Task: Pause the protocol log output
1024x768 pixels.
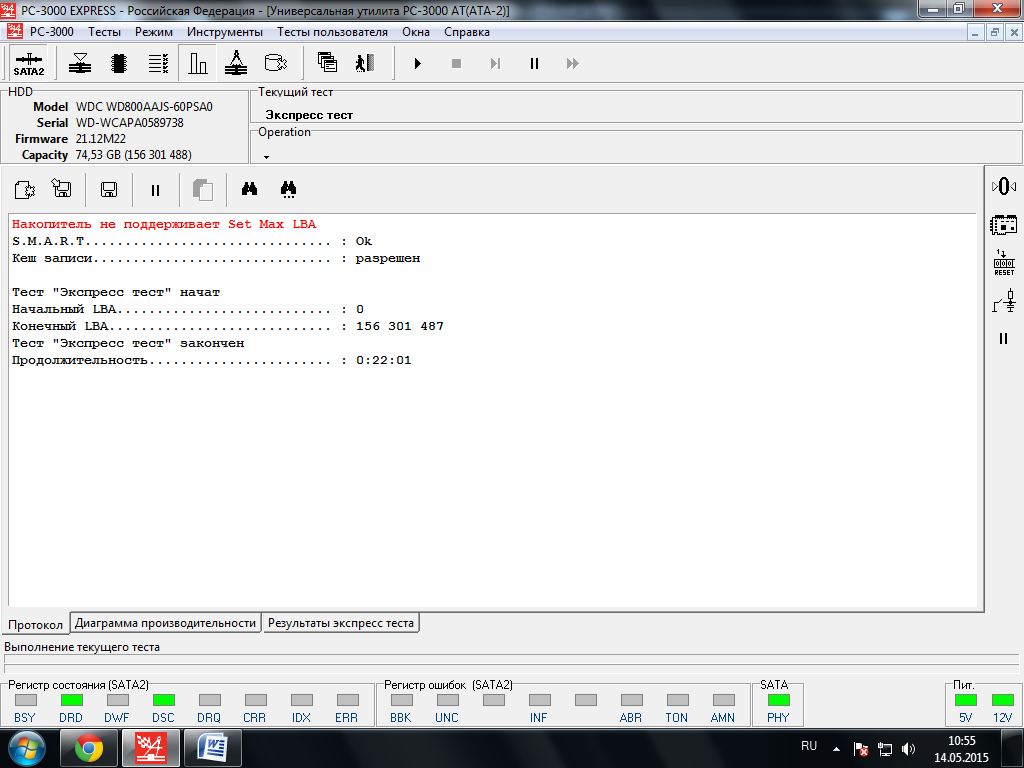Action: 155,190
